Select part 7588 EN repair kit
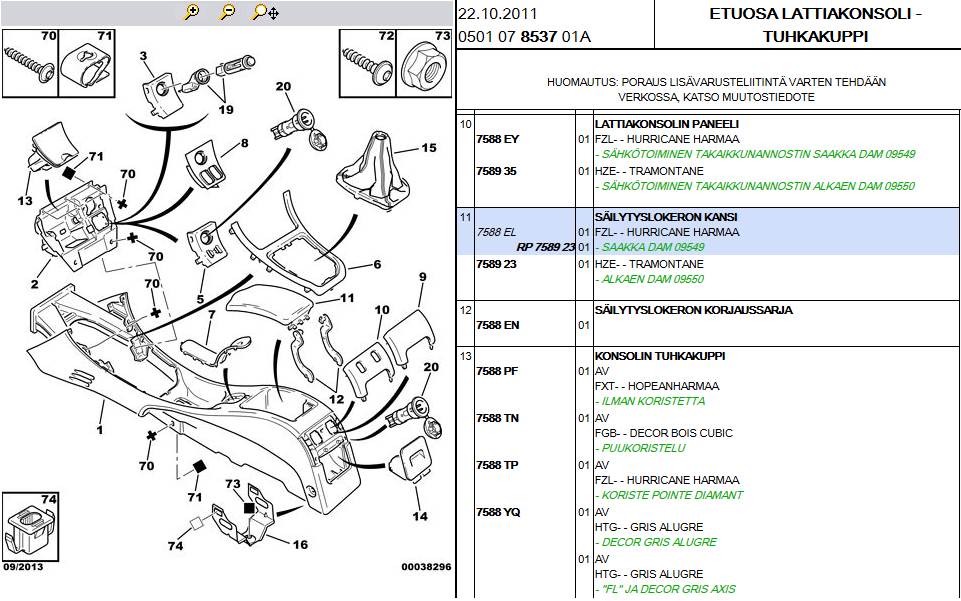 pyautogui.click(x=497, y=325)
